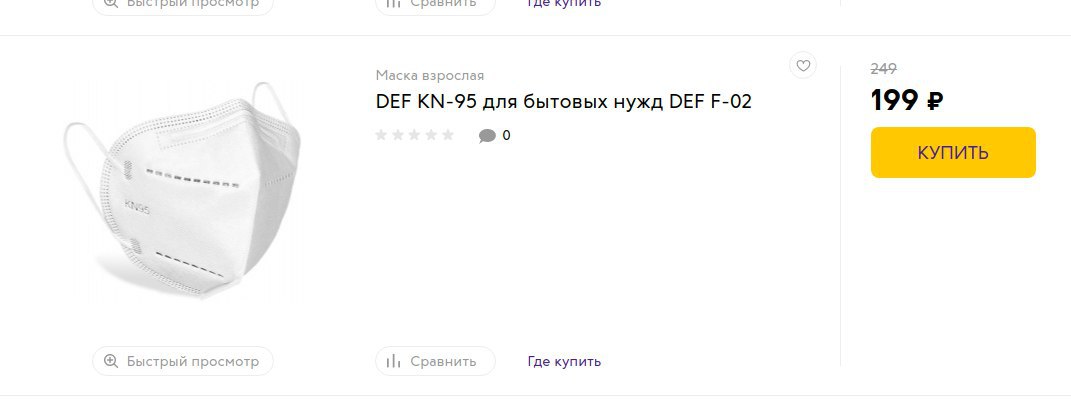Click the magnifier icon beside the mask's Быстрый просмотр

pyautogui.click(x=111, y=361)
